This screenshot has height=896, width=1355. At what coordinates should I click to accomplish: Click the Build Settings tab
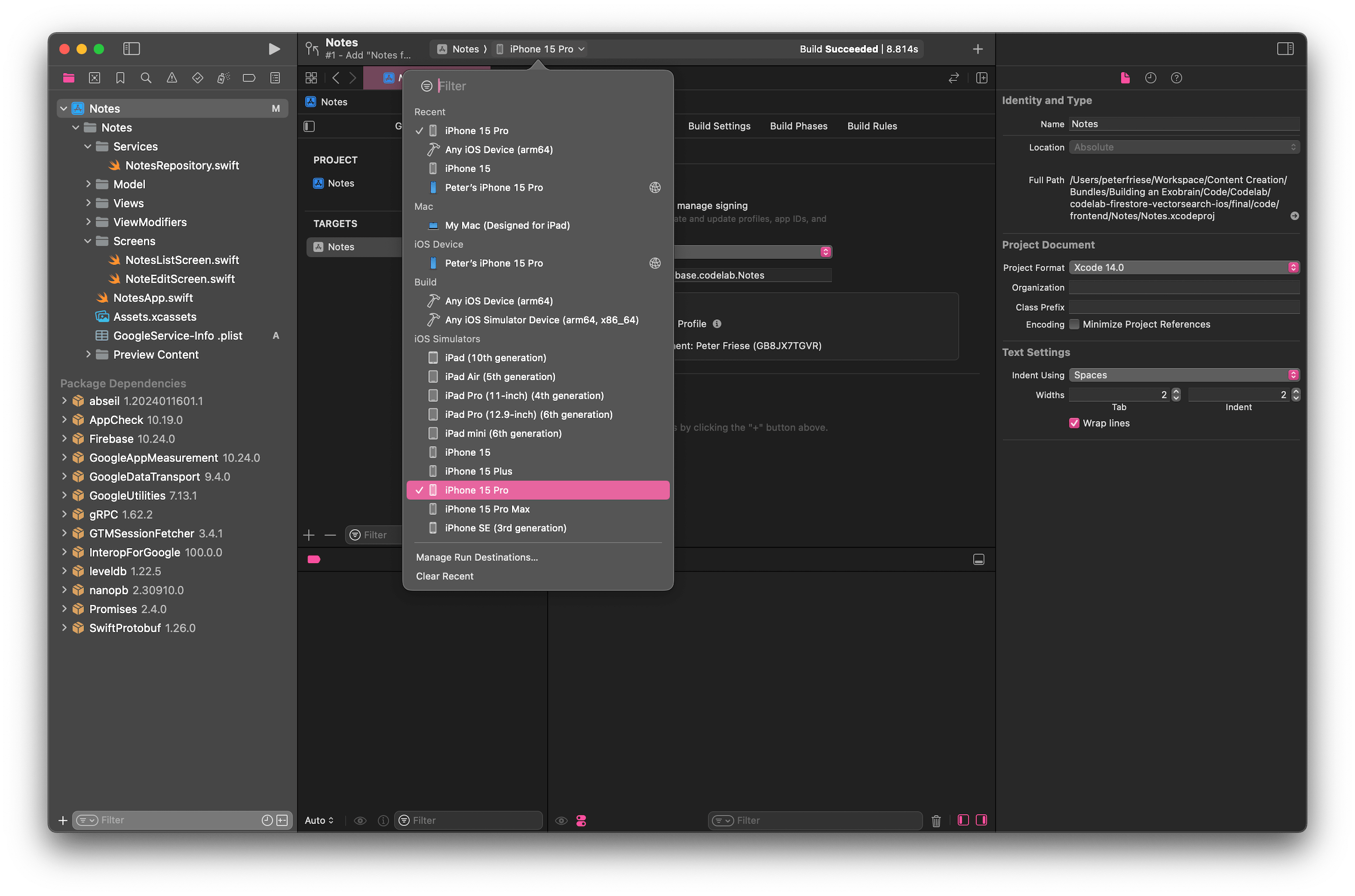tap(718, 126)
